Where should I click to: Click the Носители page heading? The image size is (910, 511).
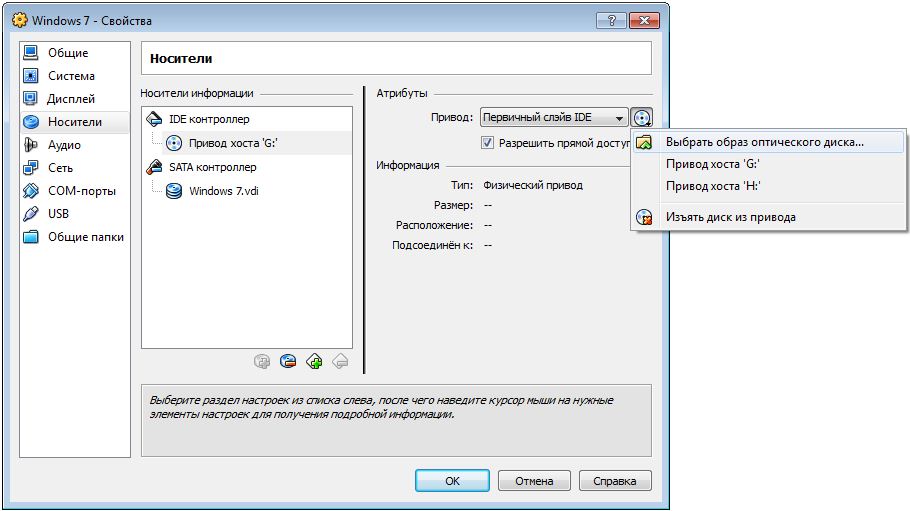[x=181, y=59]
